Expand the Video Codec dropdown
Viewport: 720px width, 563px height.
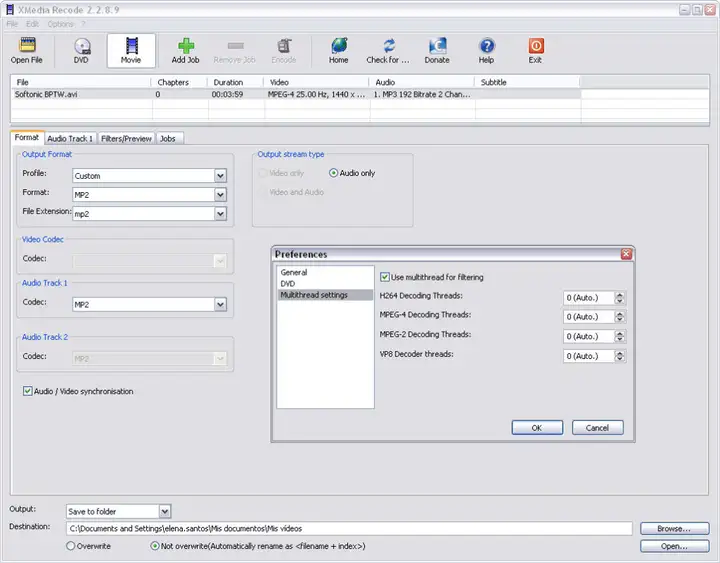(220, 261)
